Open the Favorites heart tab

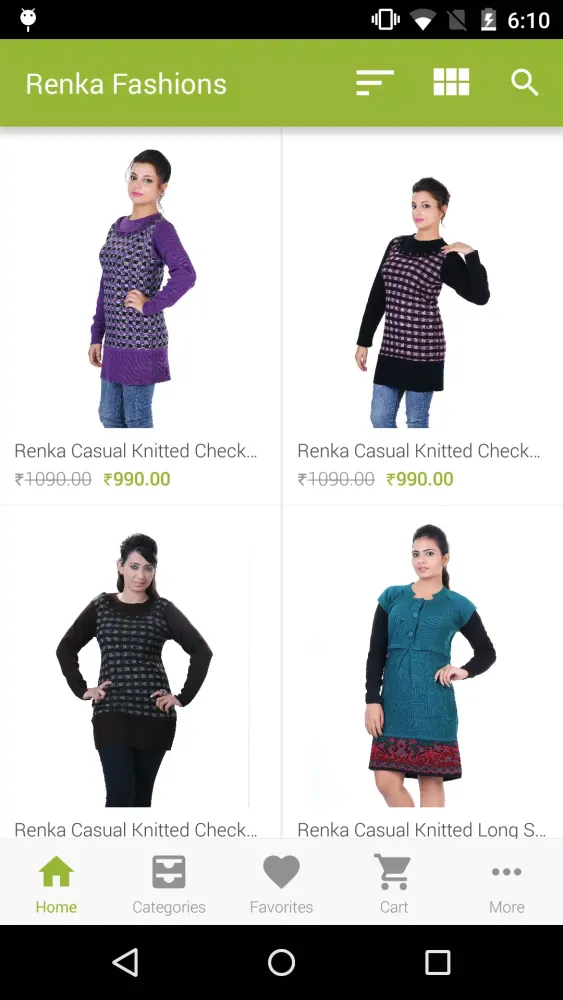tap(281, 884)
